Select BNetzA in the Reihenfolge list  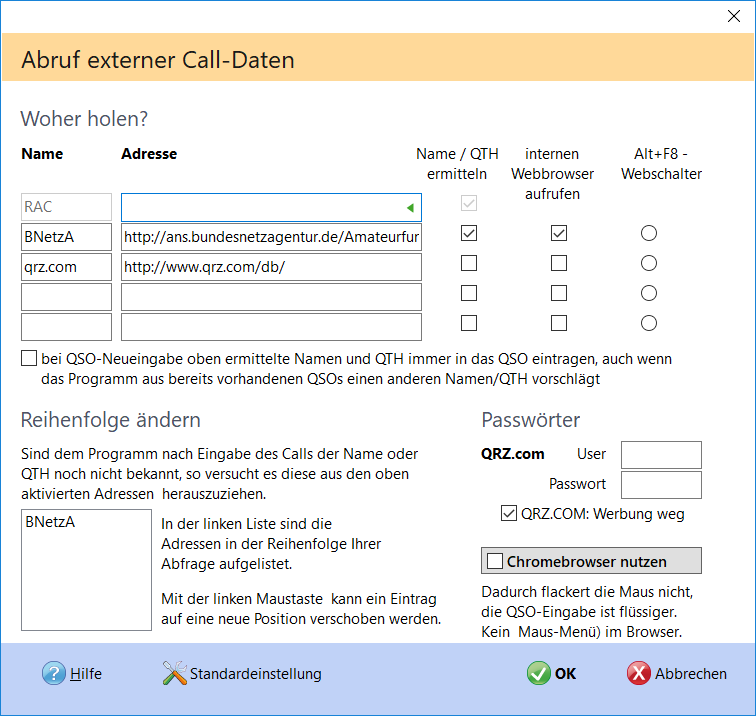50,522
